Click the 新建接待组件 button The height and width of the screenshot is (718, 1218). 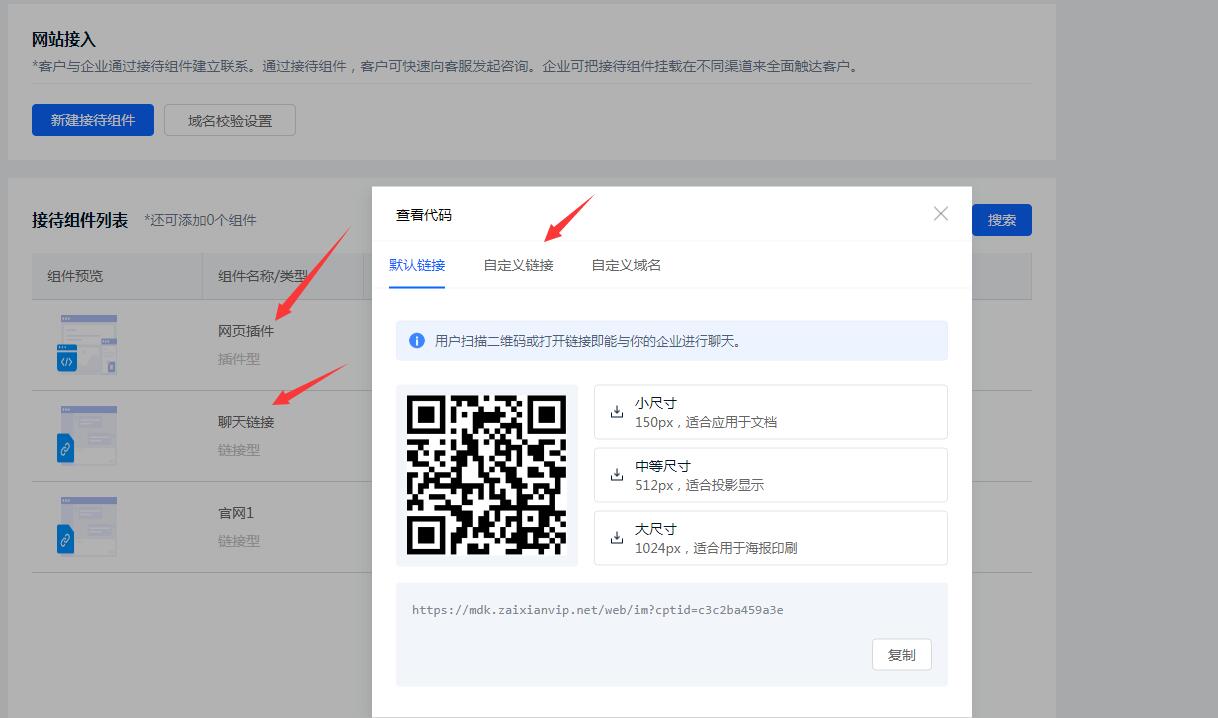tap(93, 120)
